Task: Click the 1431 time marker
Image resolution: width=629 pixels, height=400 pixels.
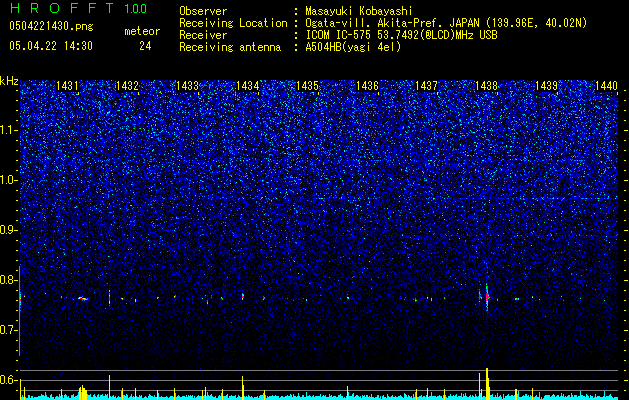Action: click(67, 86)
